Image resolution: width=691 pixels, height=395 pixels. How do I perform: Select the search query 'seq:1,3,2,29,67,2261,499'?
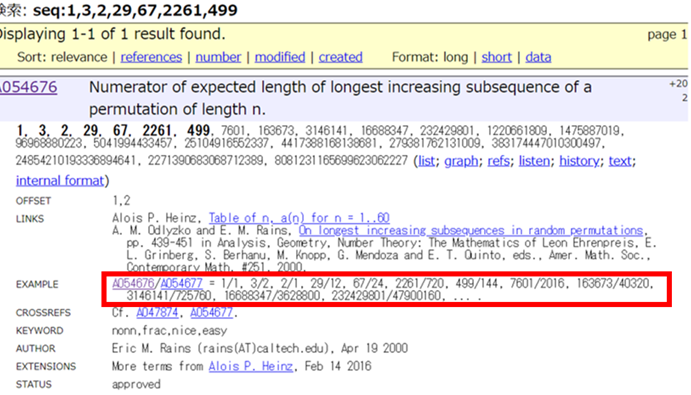pyautogui.click(x=135, y=10)
